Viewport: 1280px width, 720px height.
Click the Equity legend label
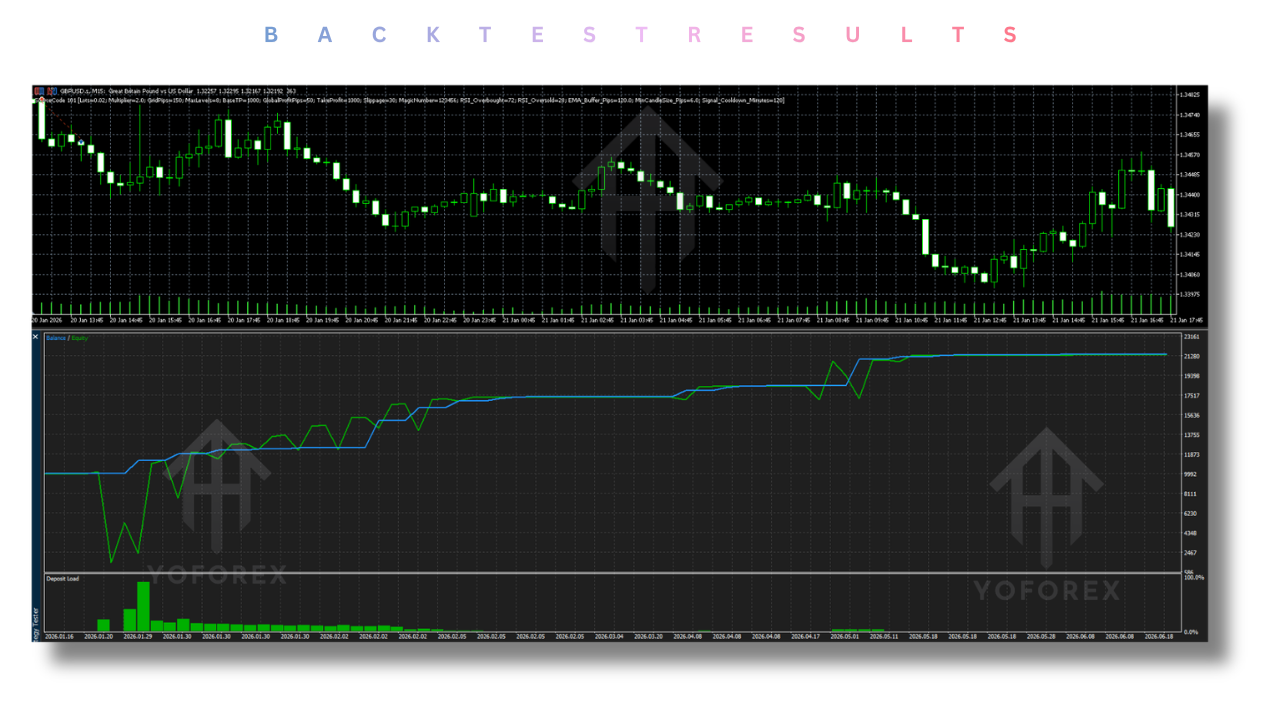point(80,338)
